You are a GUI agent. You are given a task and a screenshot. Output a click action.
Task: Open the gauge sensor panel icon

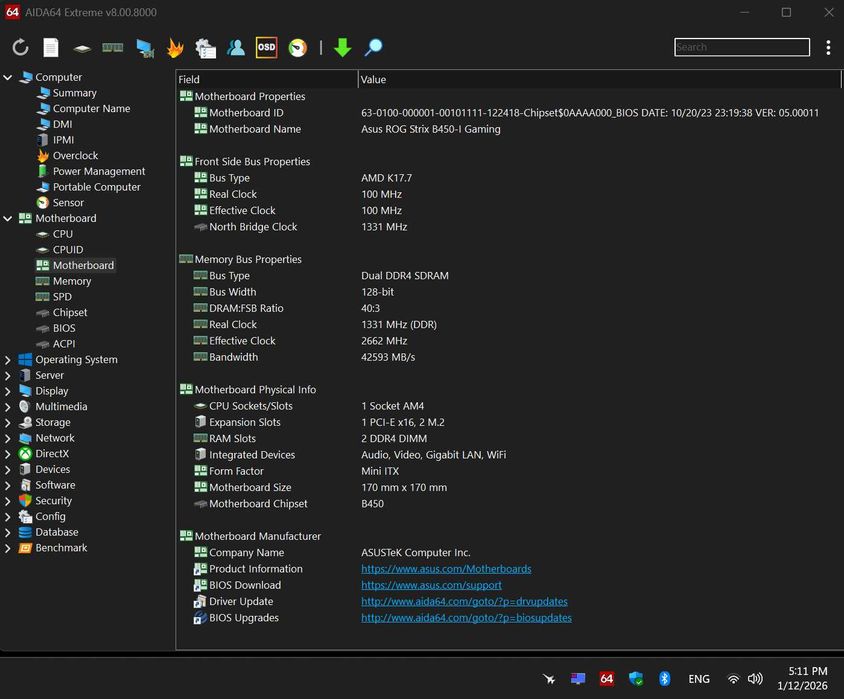click(297, 47)
